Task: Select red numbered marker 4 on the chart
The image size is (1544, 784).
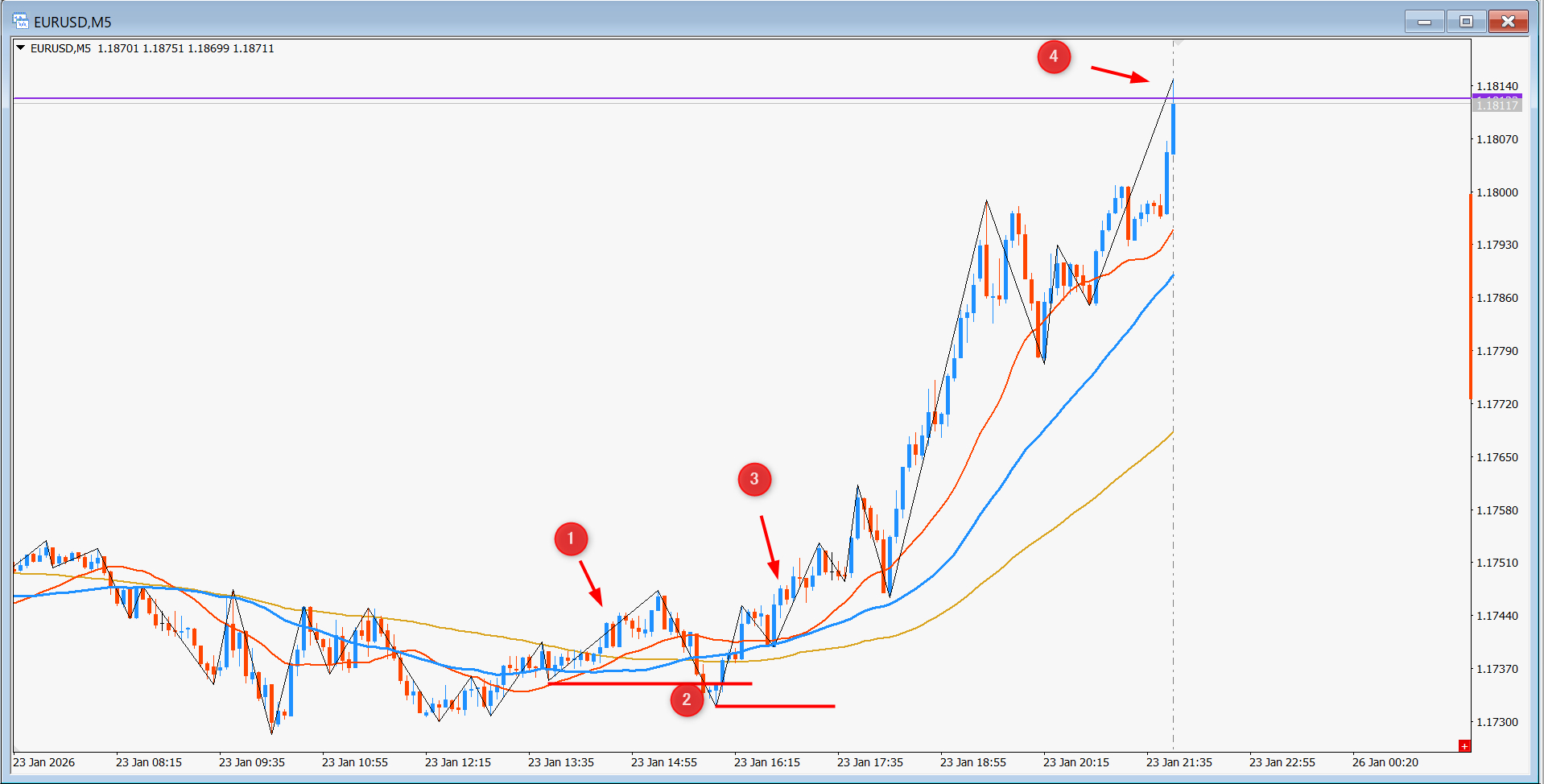Action: (1055, 57)
